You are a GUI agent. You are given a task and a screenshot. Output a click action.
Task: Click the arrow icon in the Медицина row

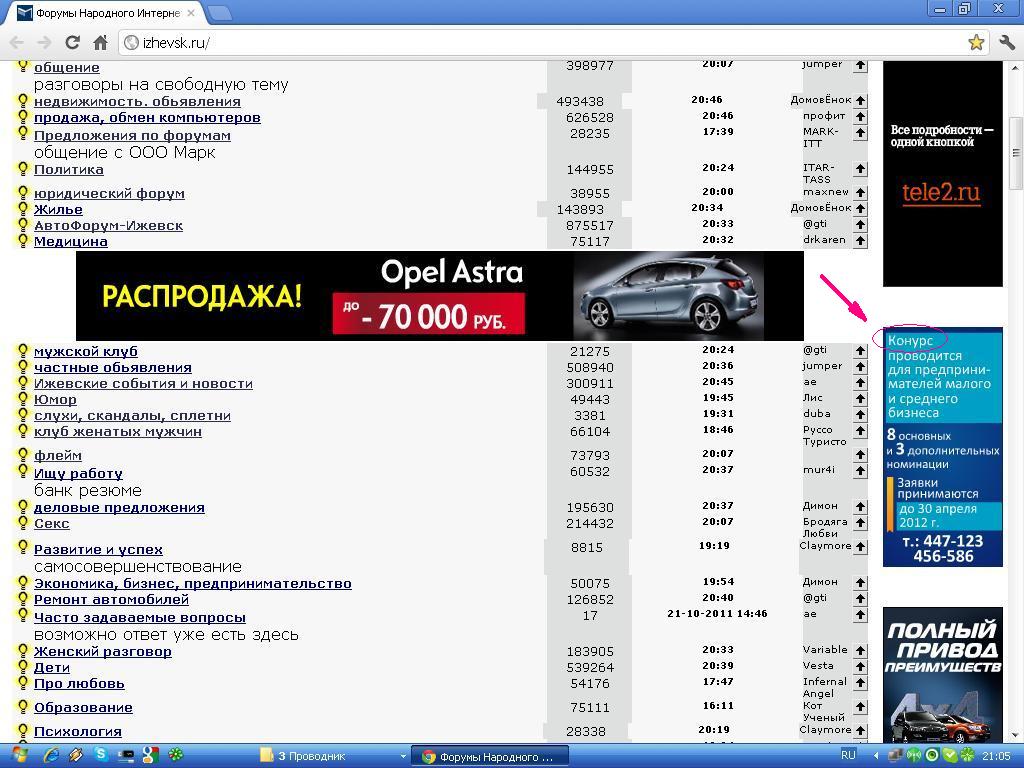pyautogui.click(x=860, y=241)
